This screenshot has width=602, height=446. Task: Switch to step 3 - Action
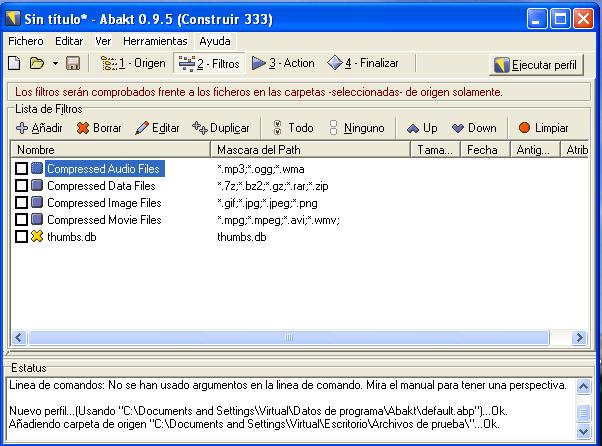[283, 63]
